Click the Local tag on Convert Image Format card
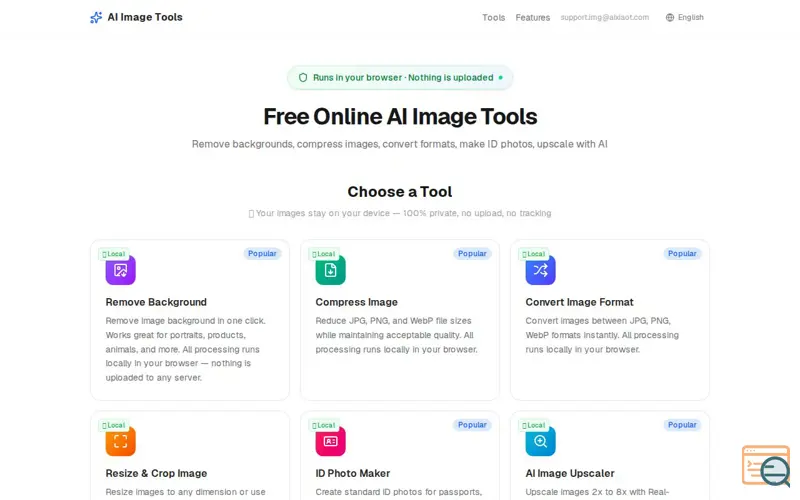The image size is (800, 500). 534,254
